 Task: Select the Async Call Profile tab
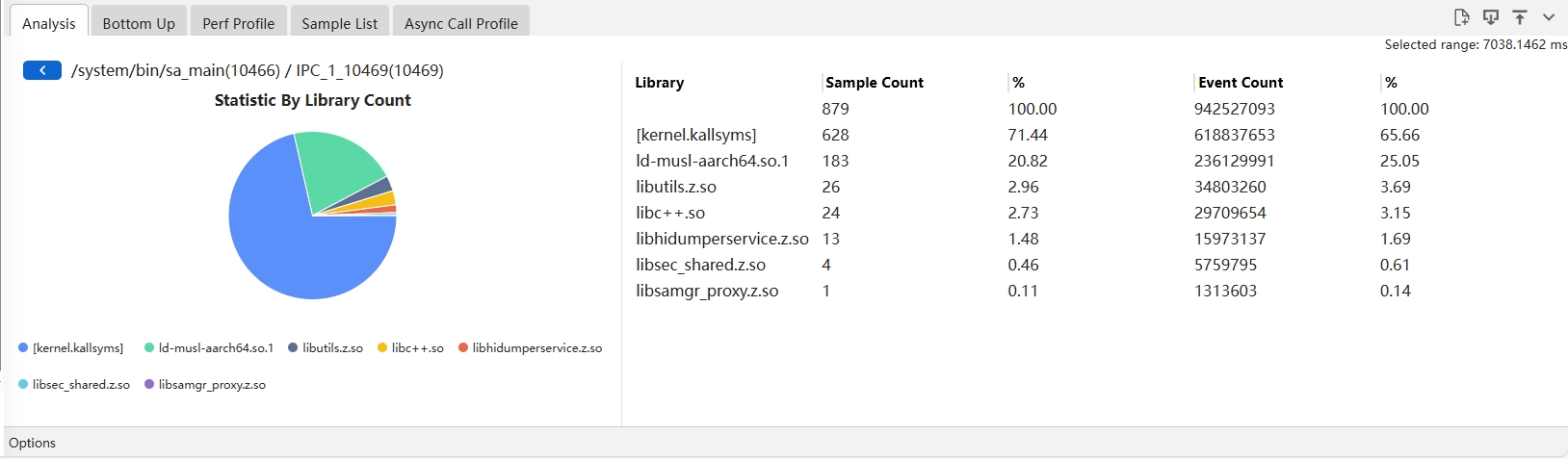pyautogui.click(x=460, y=23)
